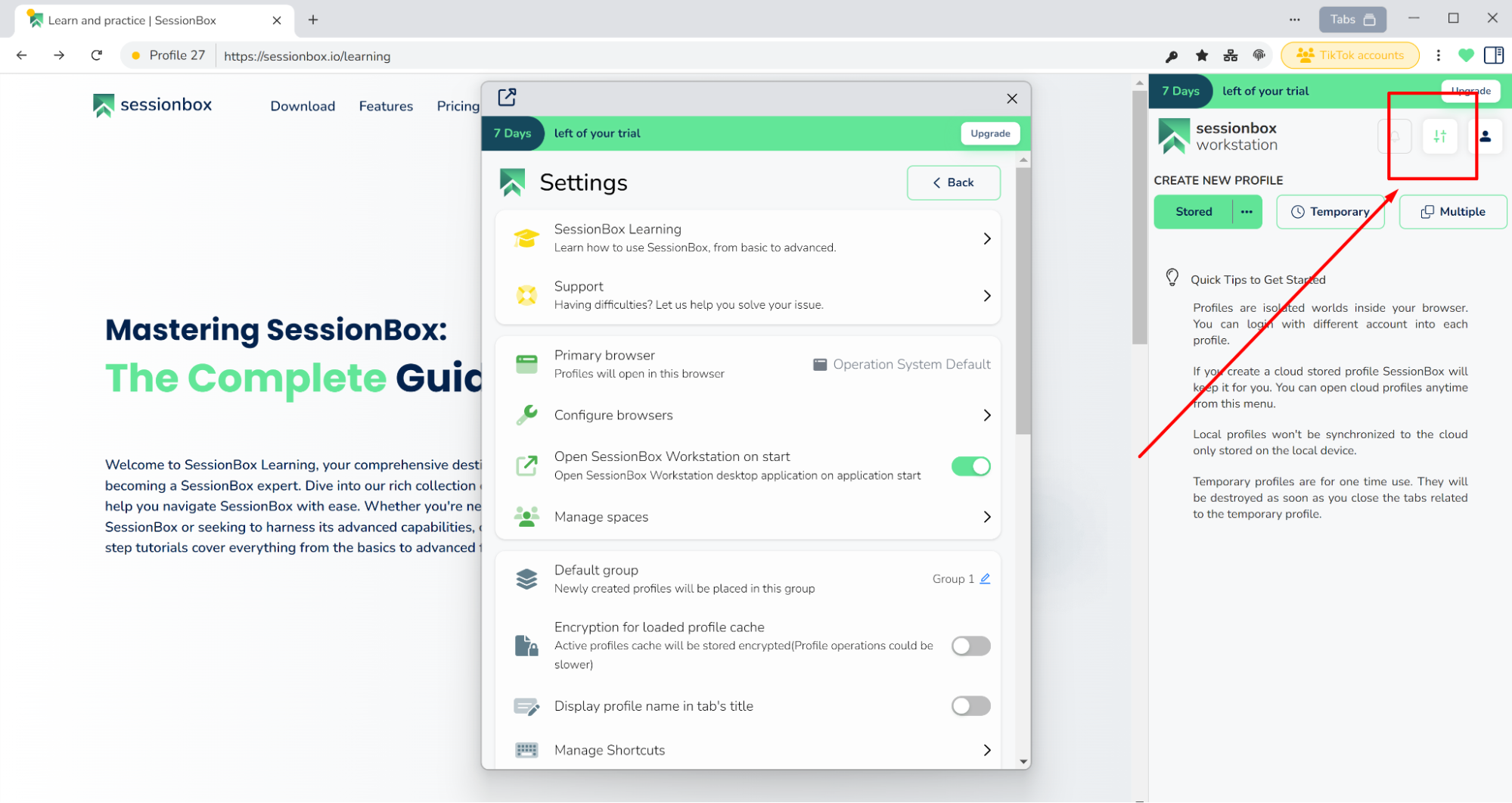1512x803 pixels.
Task: Expand the SessionBox Learning entry chevron
Action: pyautogui.click(x=986, y=238)
